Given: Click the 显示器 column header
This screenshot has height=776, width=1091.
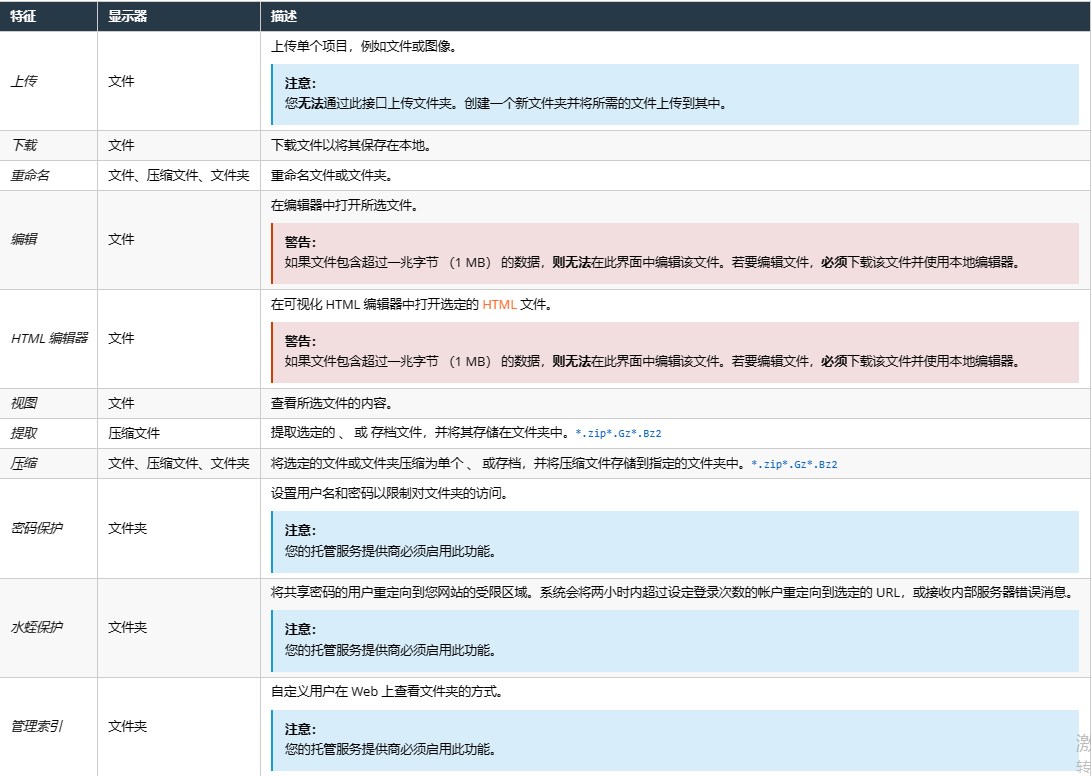Looking at the screenshot, I should (127, 16).
